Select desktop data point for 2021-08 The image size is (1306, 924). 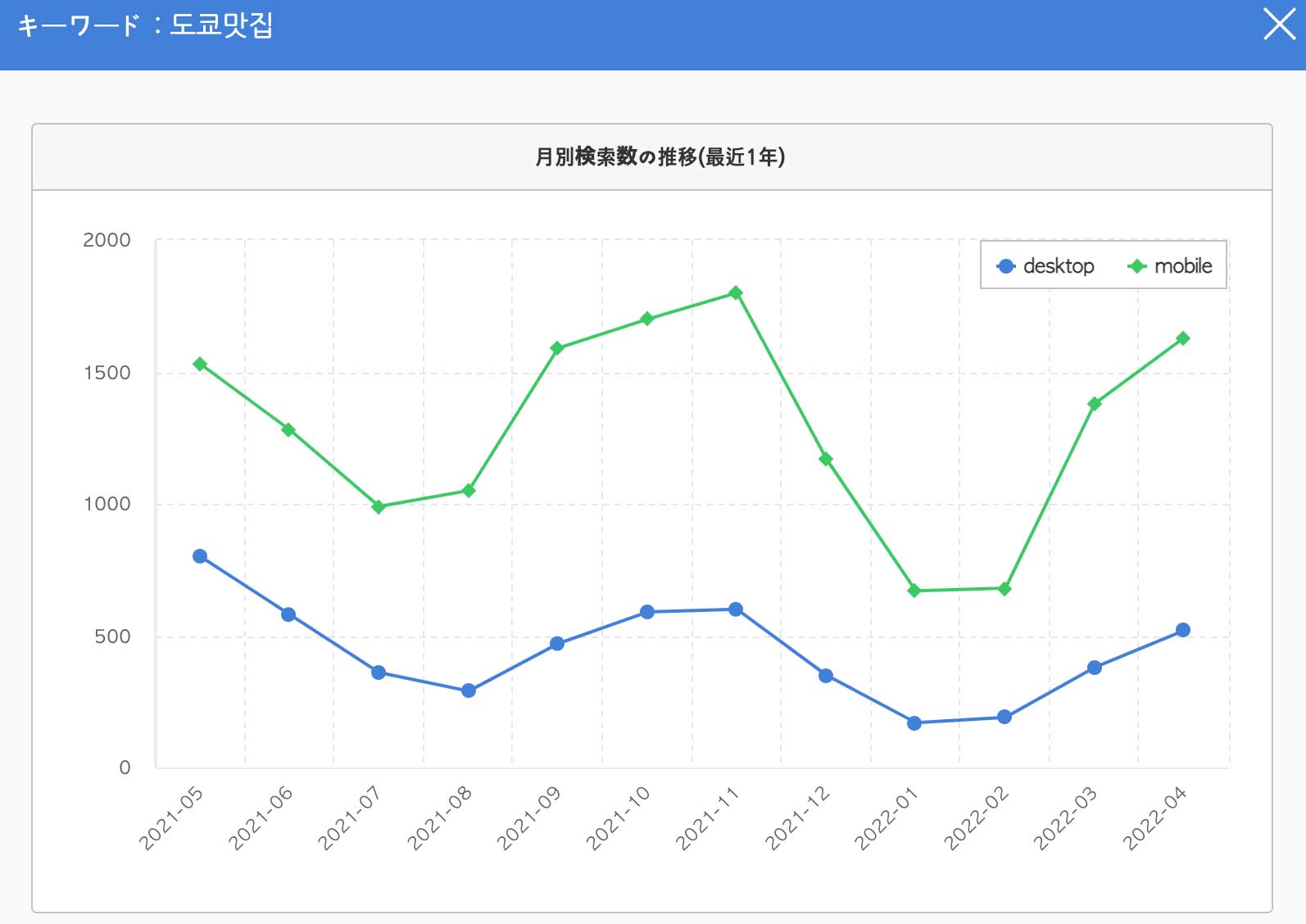(469, 691)
